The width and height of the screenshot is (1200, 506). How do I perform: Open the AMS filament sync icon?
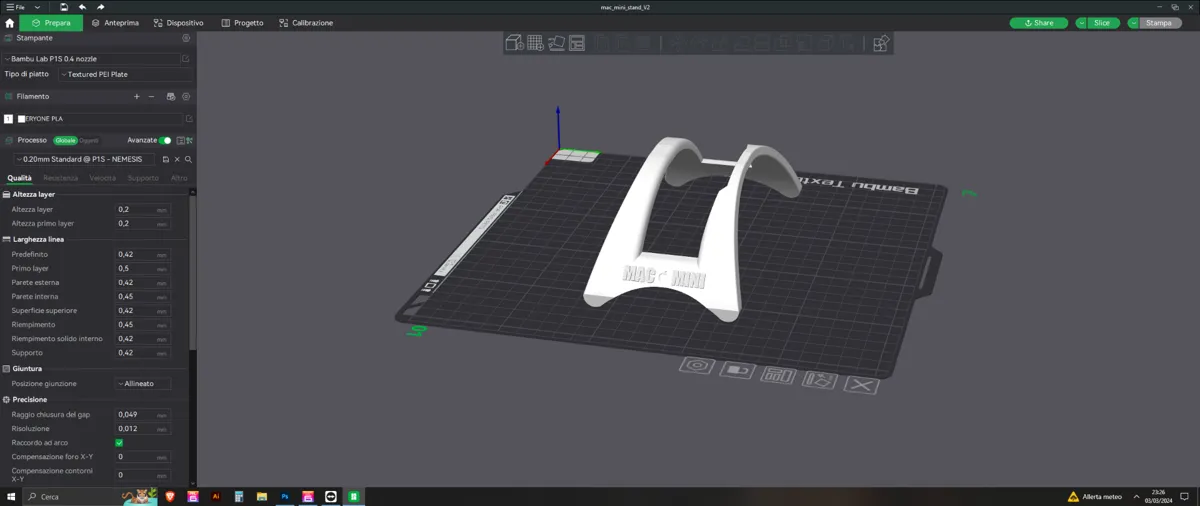click(x=171, y=97)
